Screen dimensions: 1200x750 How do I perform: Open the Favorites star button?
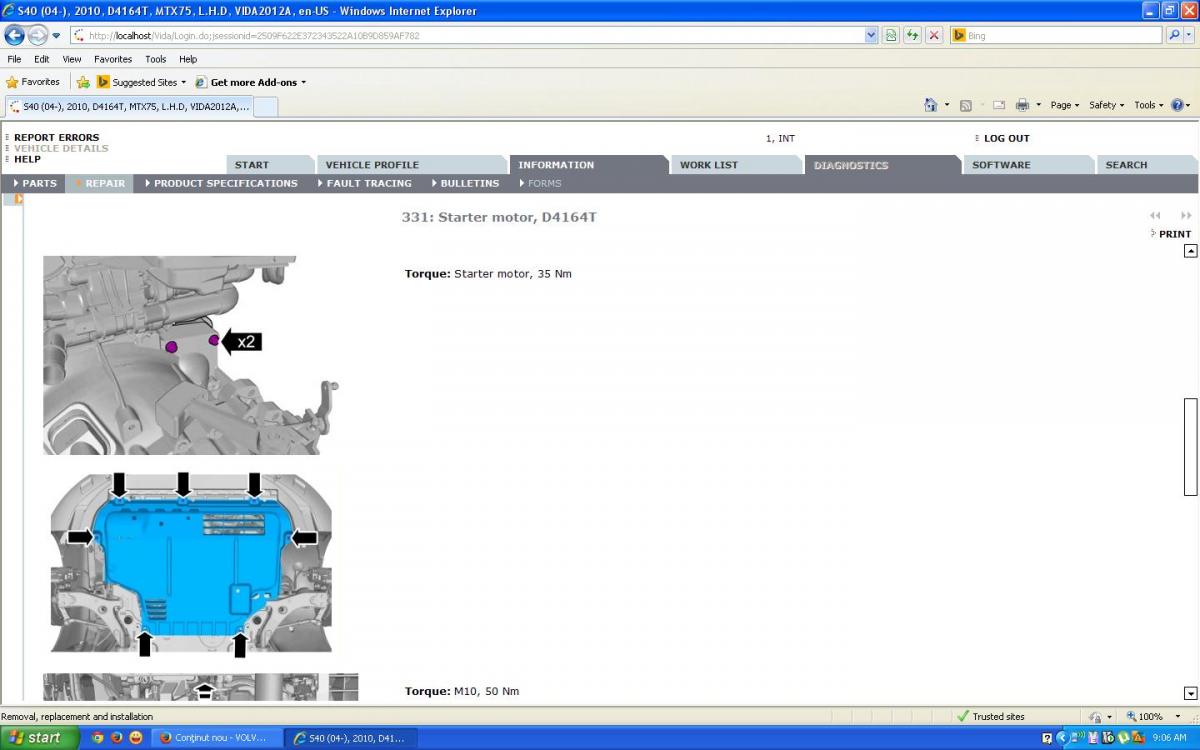(33, 82)
